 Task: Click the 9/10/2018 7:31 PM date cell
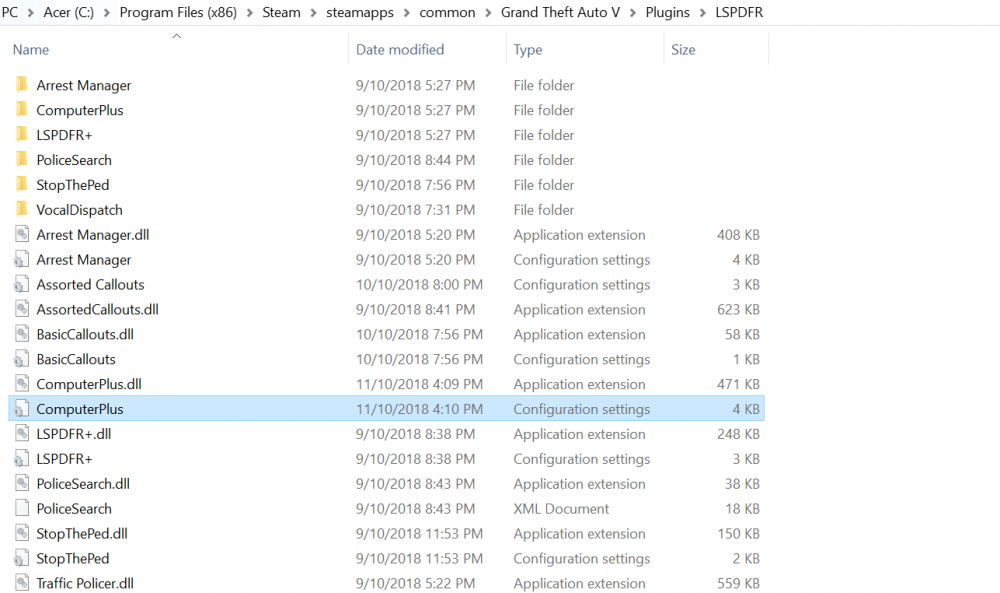[x=415, y=210]
